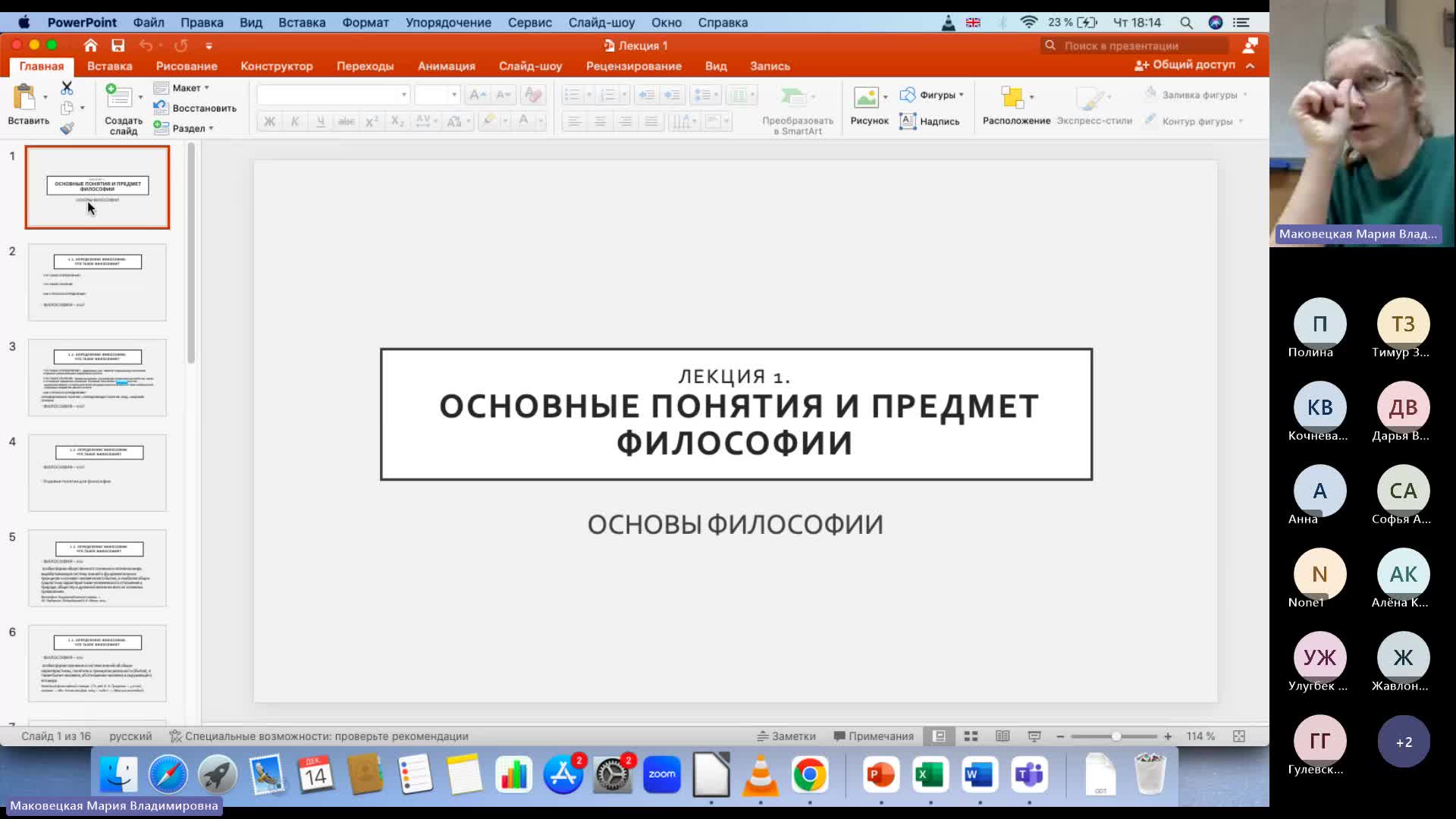
Task: Insert a picture with the Рисунок icon
Action: coord(865,97)
